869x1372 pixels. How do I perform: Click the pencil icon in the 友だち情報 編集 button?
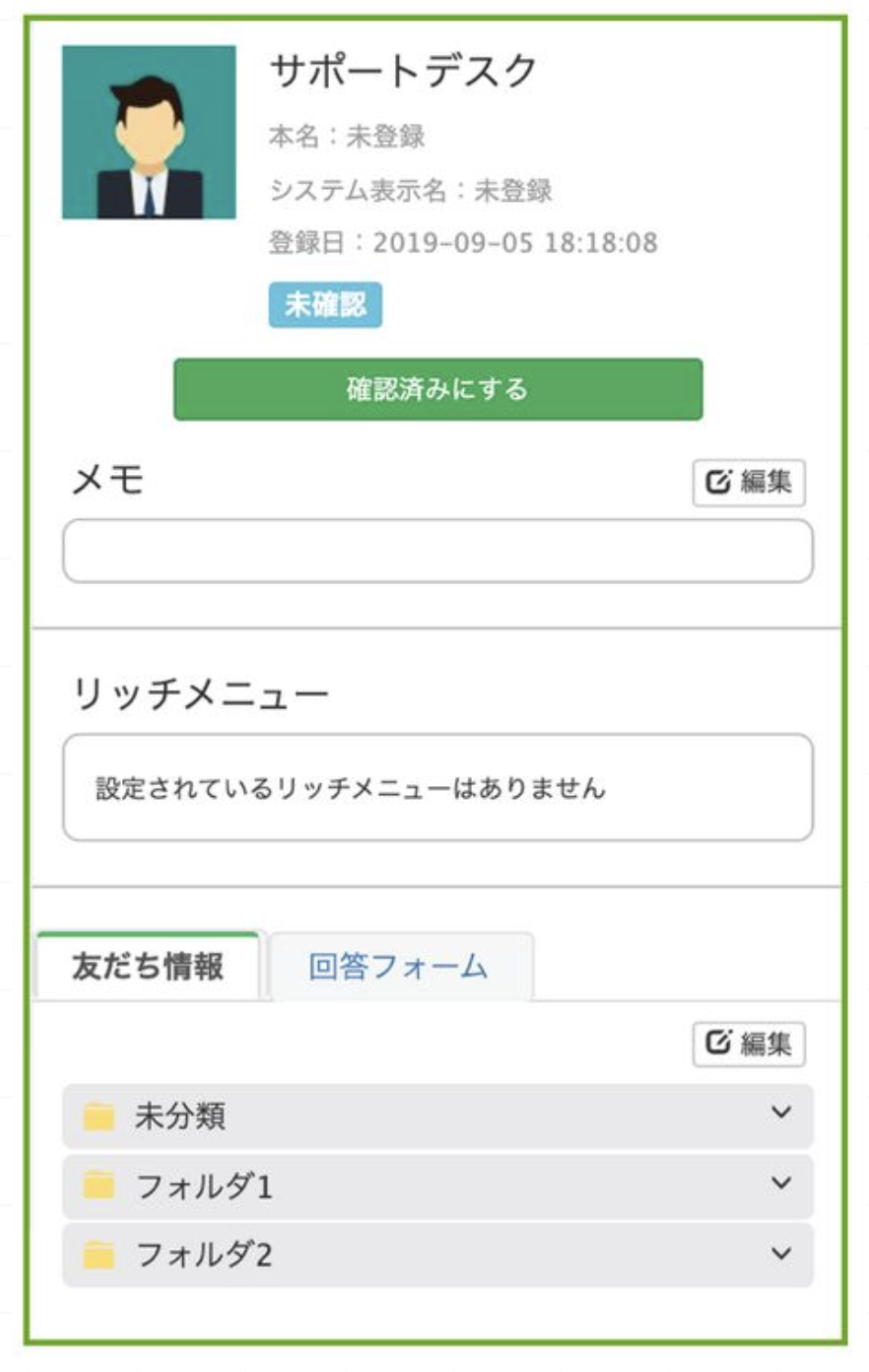(x=719, y=1043)
